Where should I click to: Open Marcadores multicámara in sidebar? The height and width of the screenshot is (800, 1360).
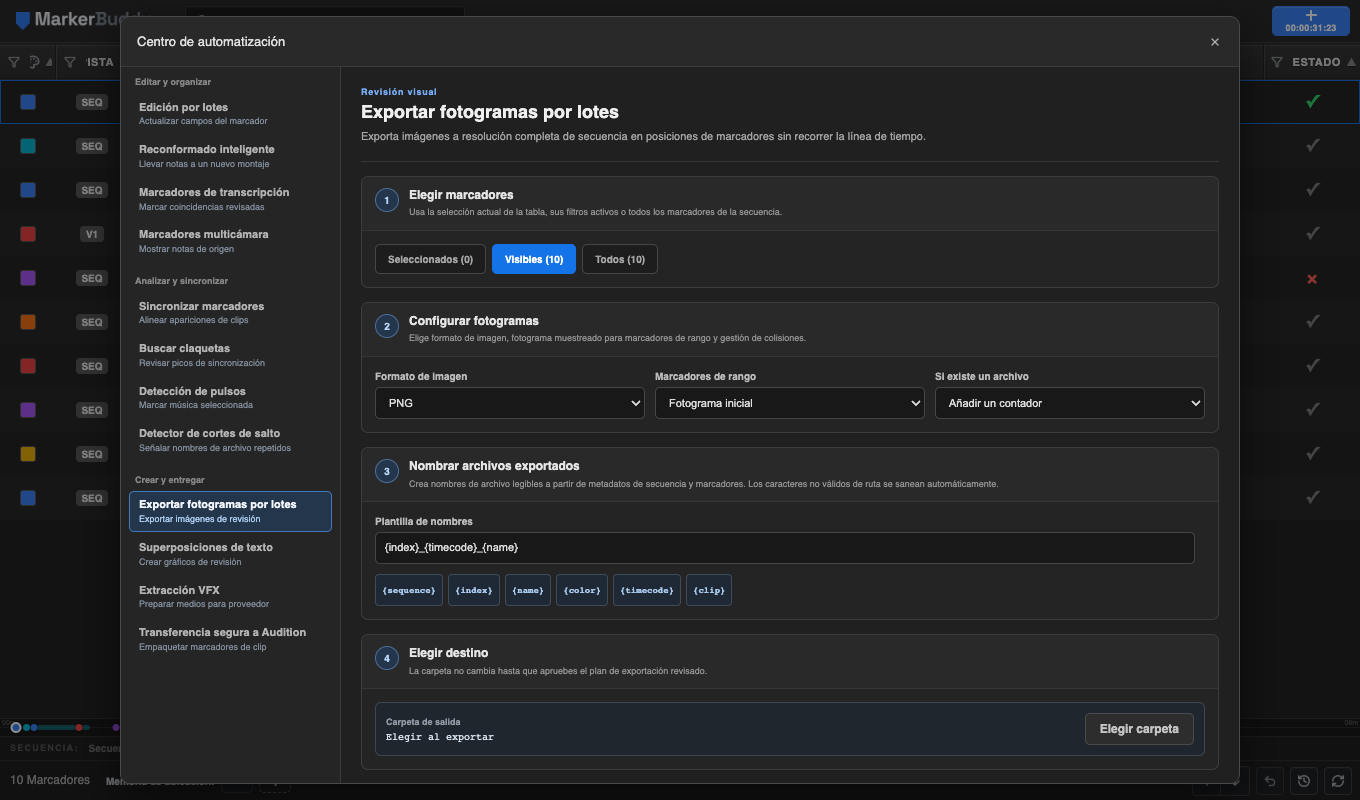[x=230, y=241]
